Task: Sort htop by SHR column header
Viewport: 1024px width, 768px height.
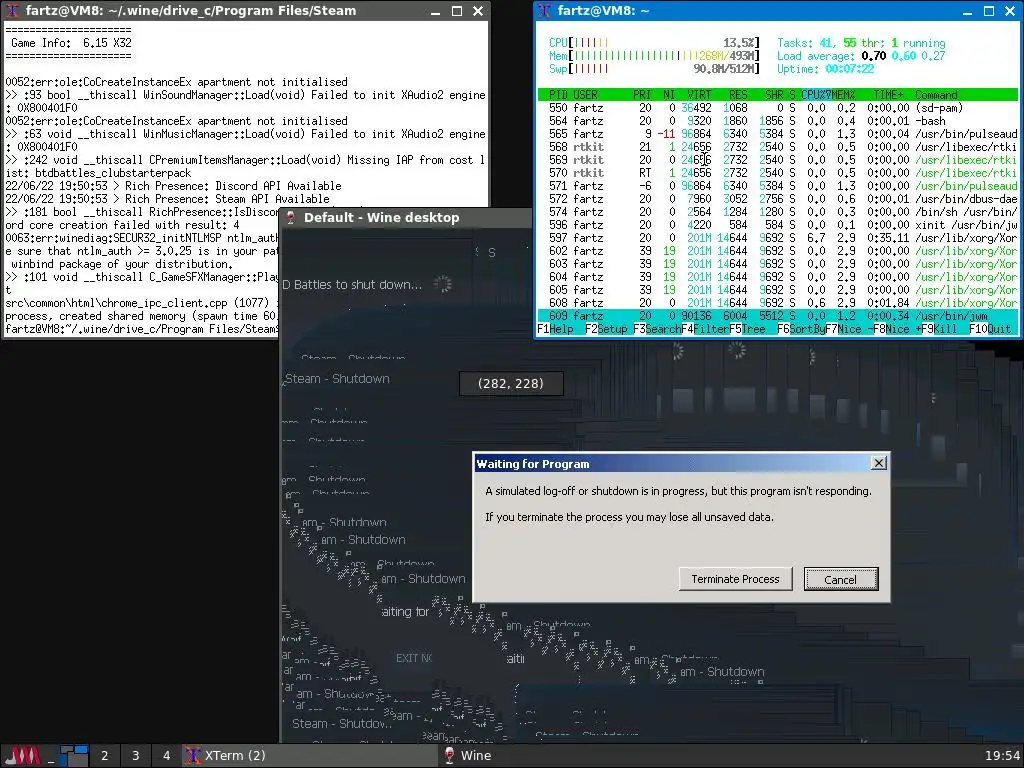Action: click(774, 95)
